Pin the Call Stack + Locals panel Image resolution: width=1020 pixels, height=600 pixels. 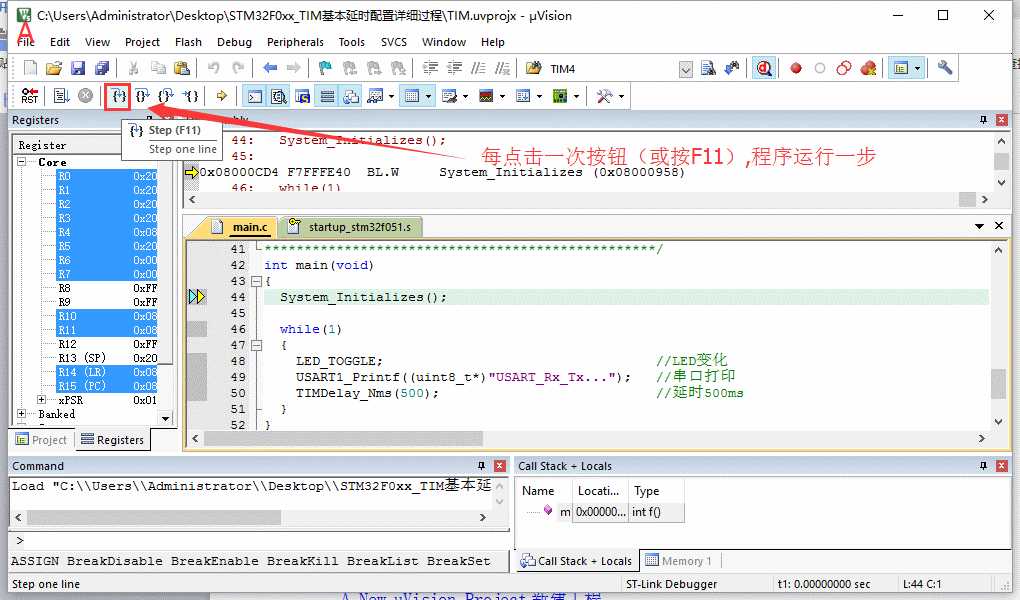point(983,466)
